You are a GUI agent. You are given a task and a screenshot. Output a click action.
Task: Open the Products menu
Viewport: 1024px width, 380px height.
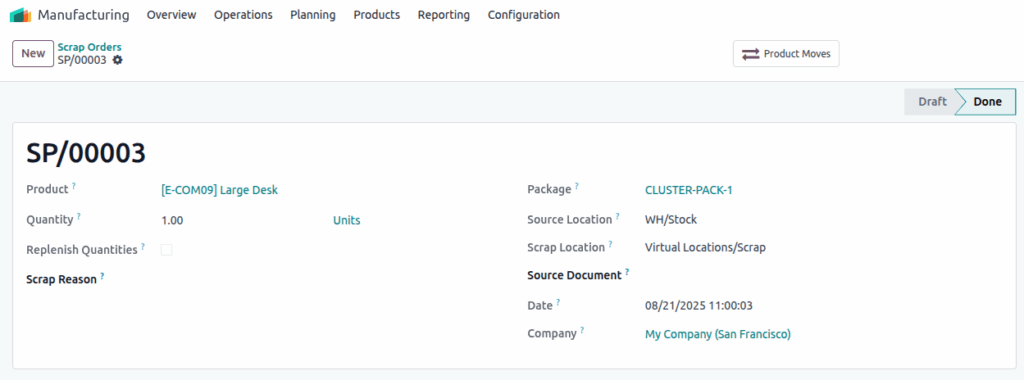(377, 14)
